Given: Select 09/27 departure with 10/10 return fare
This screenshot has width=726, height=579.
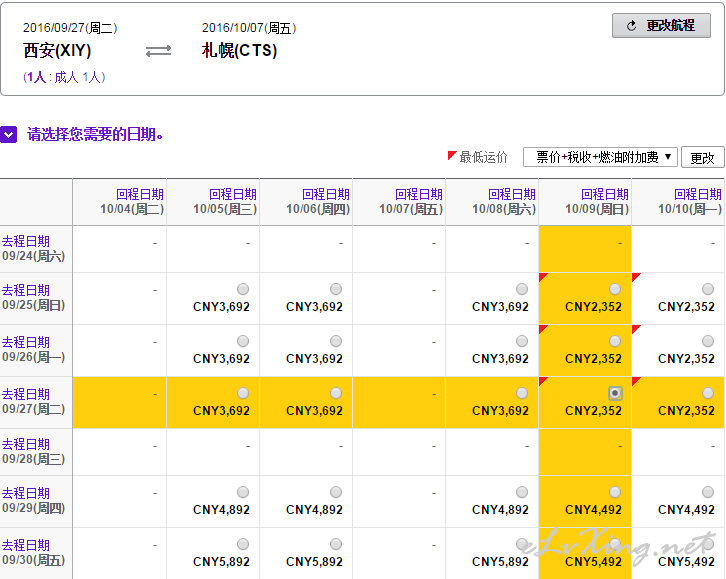Looking at the screenshot, I should [708, 393].
